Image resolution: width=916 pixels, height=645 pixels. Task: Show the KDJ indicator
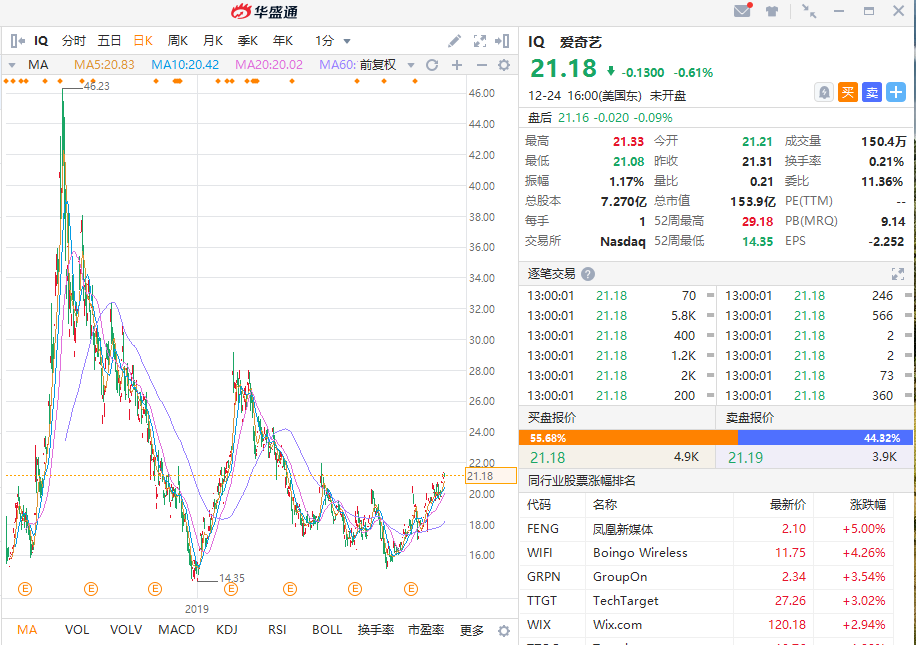227,630
